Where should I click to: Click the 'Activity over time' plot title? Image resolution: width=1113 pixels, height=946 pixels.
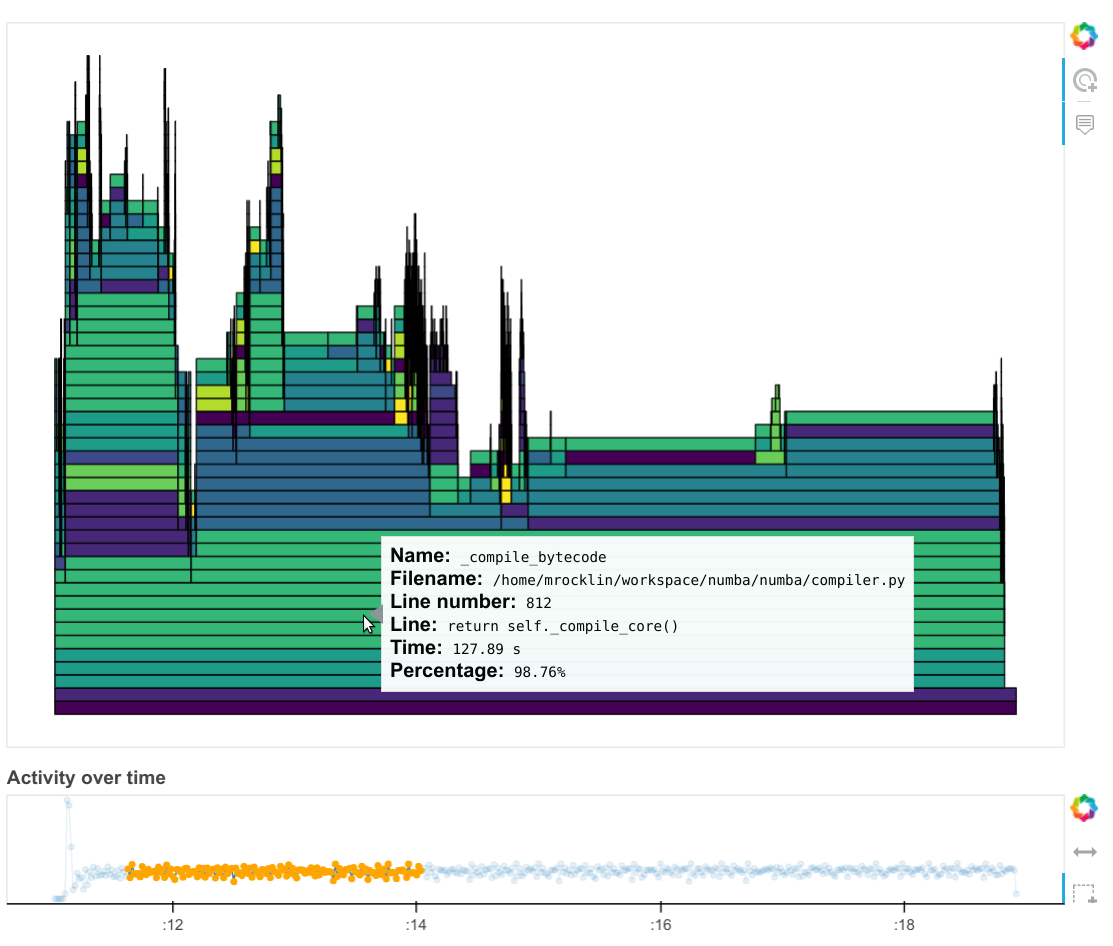click(x=86, y=777)
